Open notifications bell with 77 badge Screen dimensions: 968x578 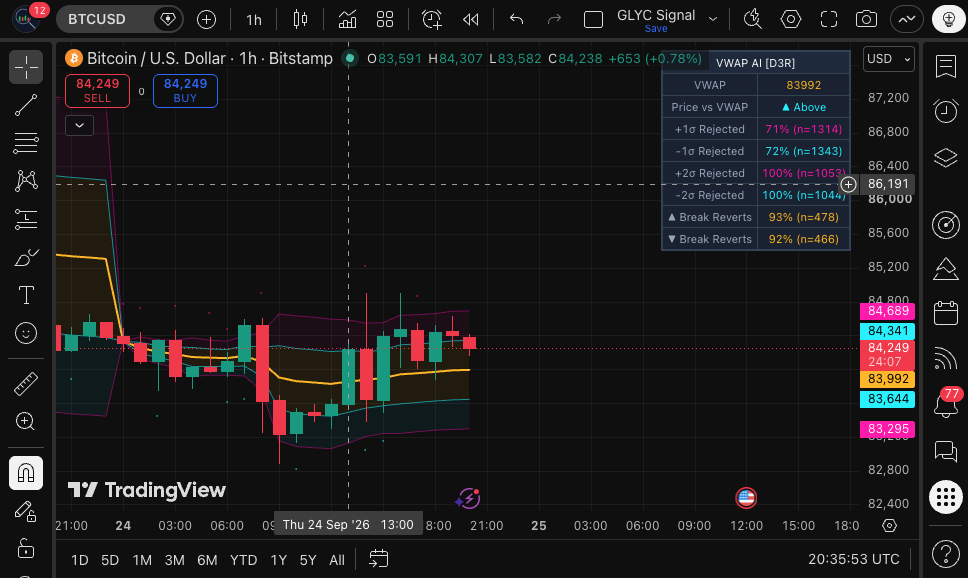tap(946, 404)
